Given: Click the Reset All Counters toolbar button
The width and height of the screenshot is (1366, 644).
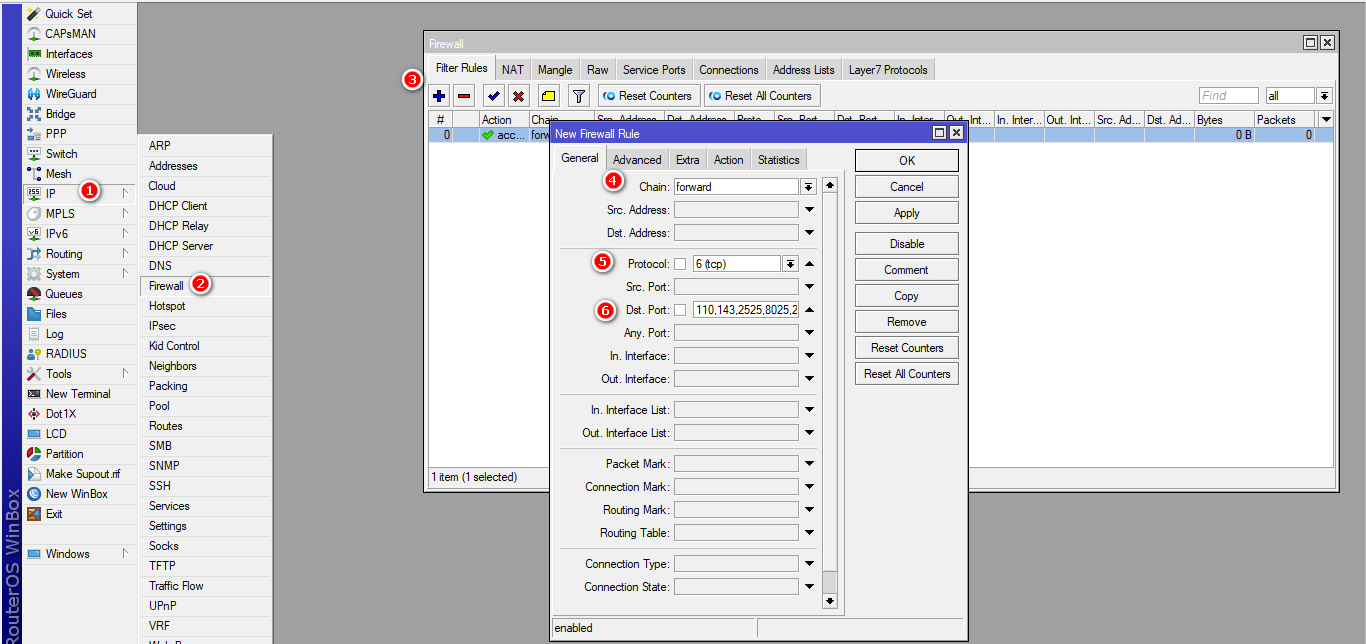Looking at the screenshot, I should [x=761, y=96].
